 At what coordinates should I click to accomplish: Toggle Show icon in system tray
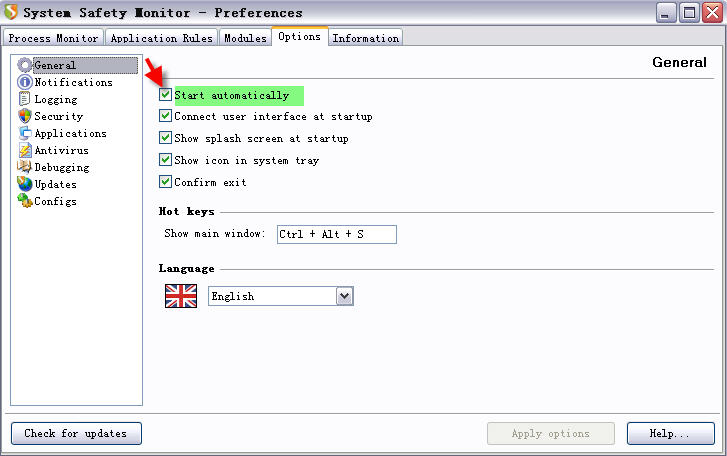coord(166,160)
